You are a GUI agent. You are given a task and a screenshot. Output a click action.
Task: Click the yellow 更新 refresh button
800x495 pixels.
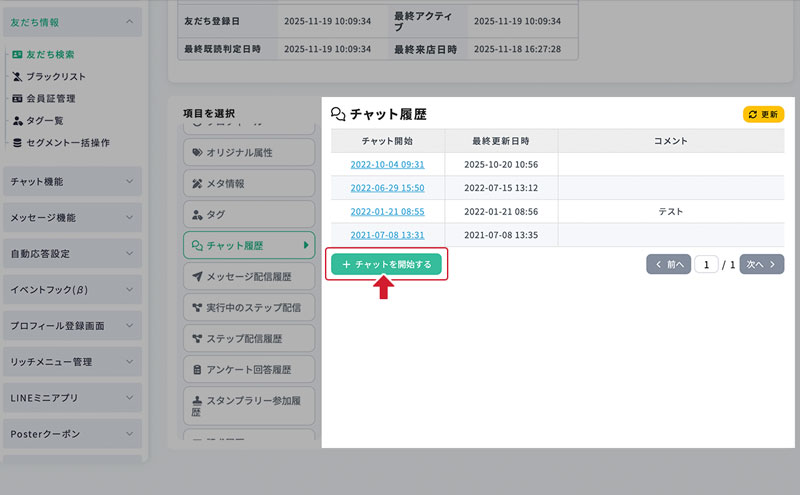click(763, 115)
